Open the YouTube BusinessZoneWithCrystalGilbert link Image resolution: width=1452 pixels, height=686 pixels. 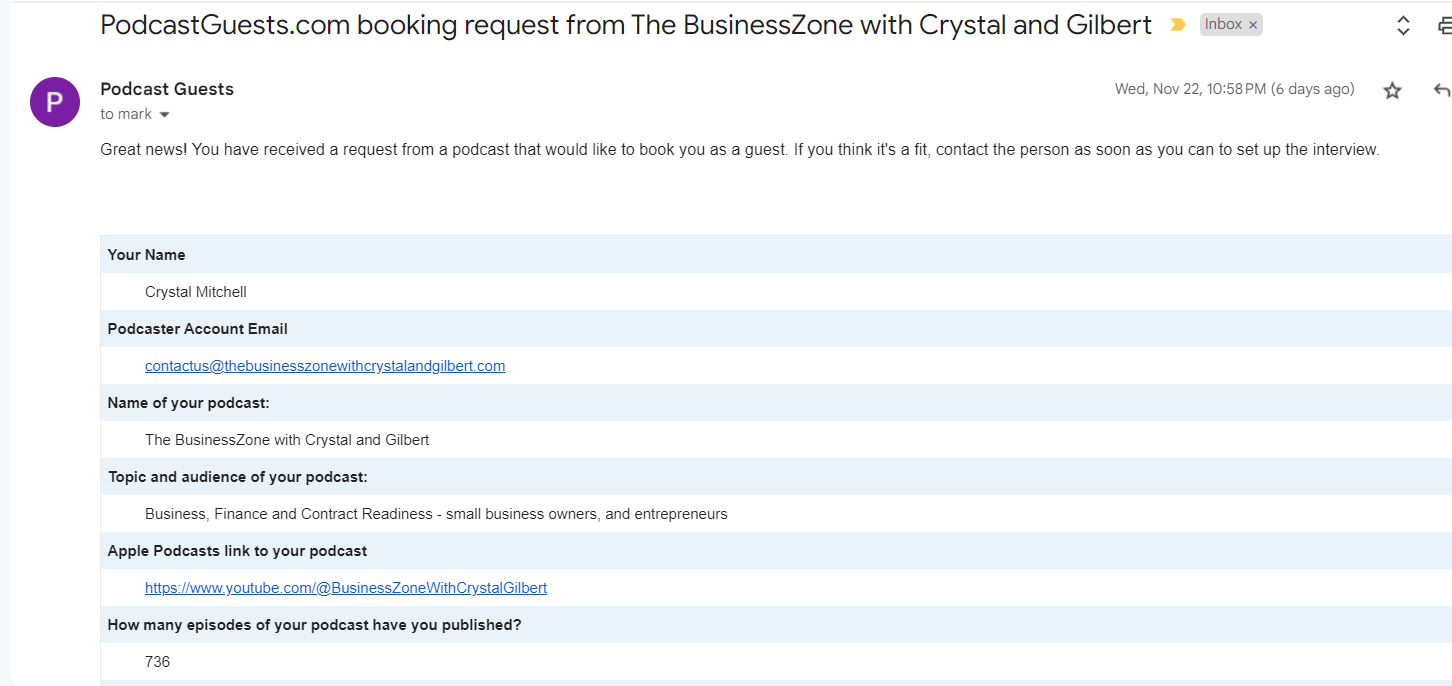[x=346, y=588]
